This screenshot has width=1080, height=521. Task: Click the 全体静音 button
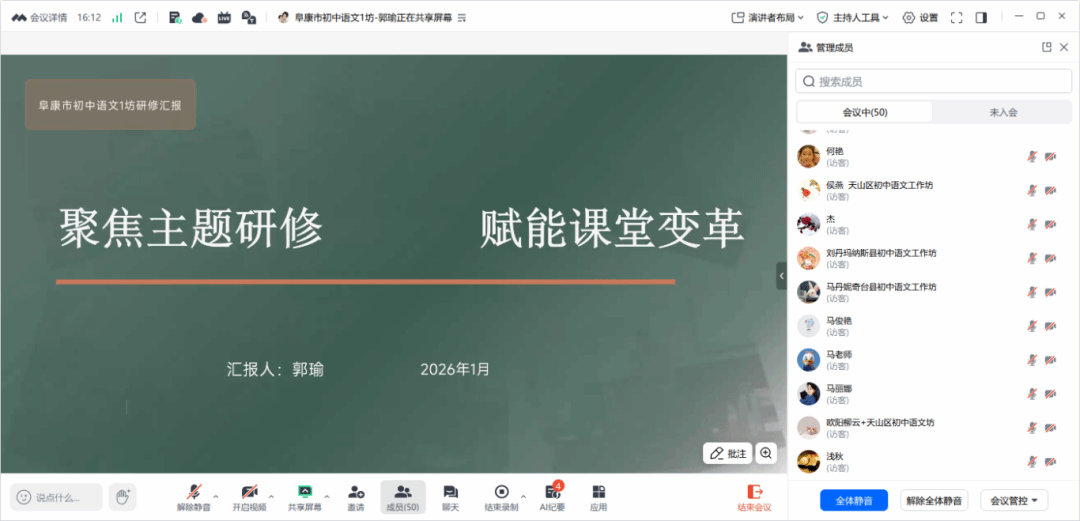pyautogui.click(x=854, y=500)
